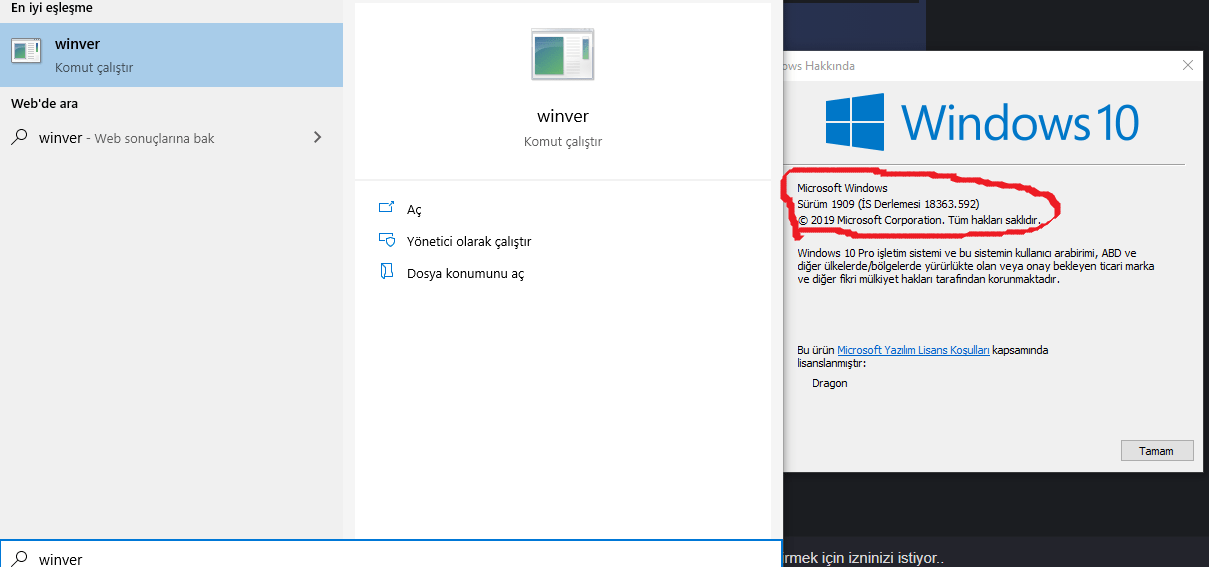Select the winver best match result

(x=171, y=55)
